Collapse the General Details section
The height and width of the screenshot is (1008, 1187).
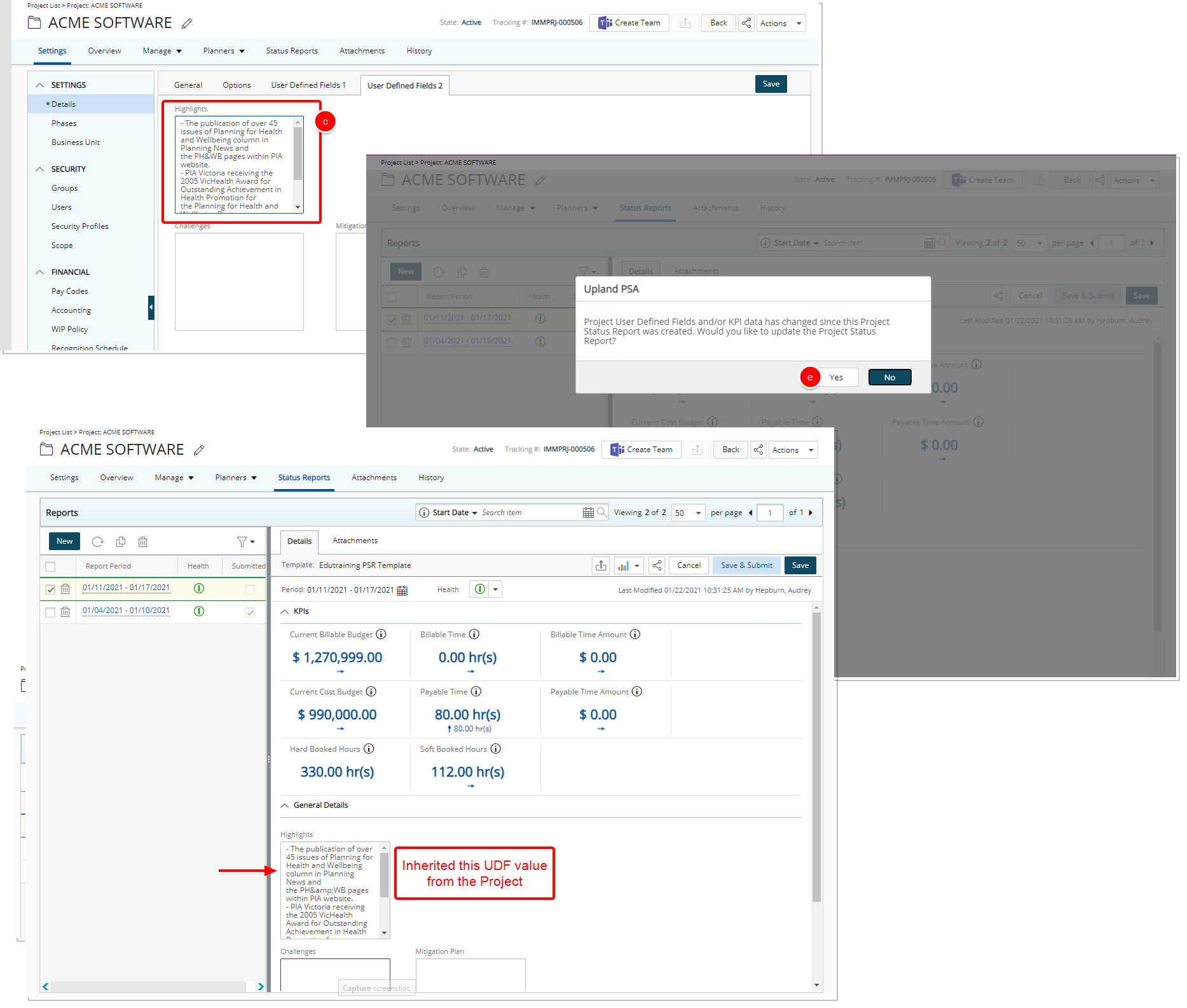click(x=285, y=805)
